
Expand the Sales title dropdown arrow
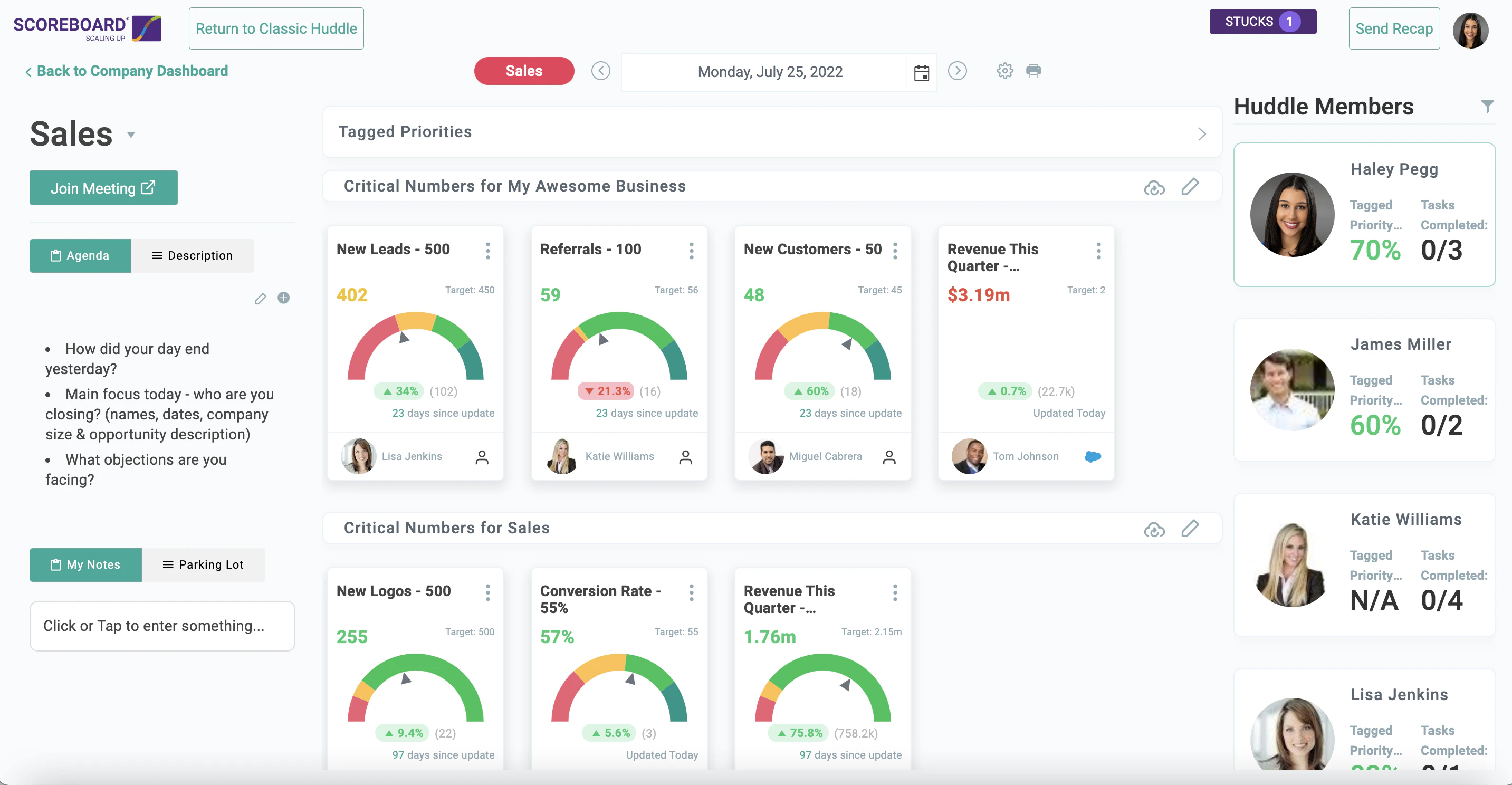(130, 135)
